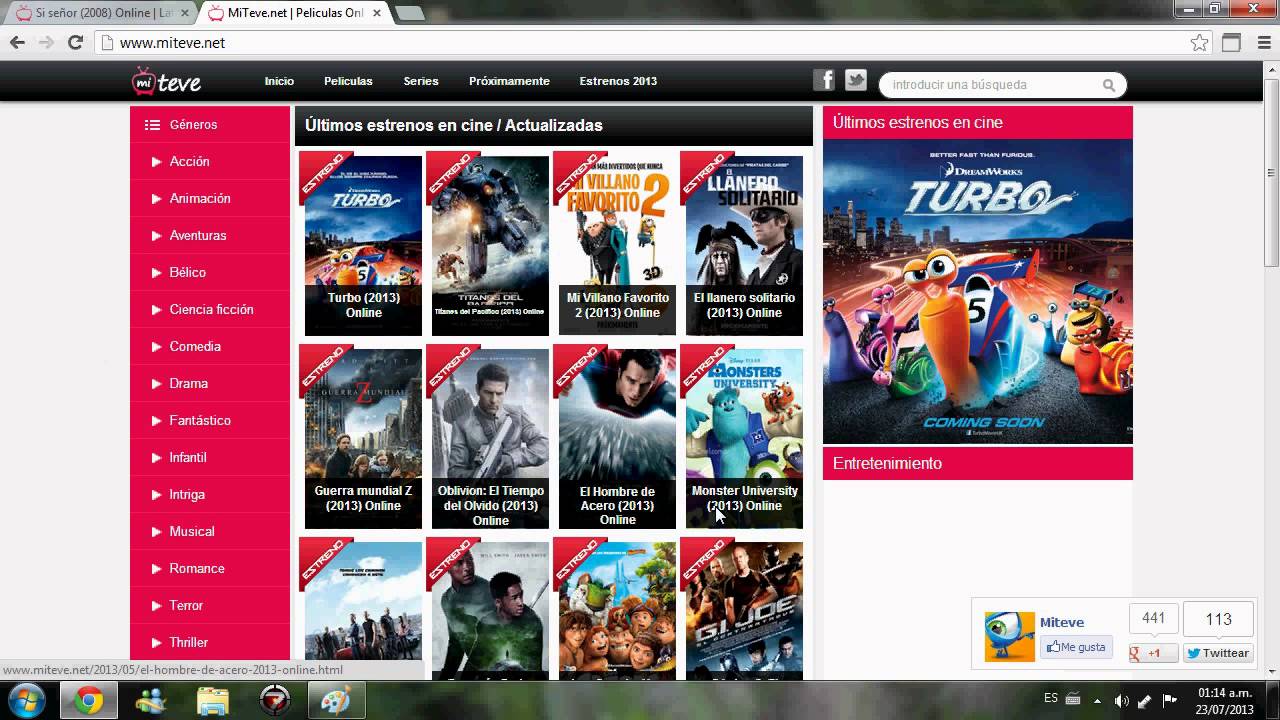1280x720 pixels.
Task: Open Chrome from the taskbar
Action: (88, 700)
